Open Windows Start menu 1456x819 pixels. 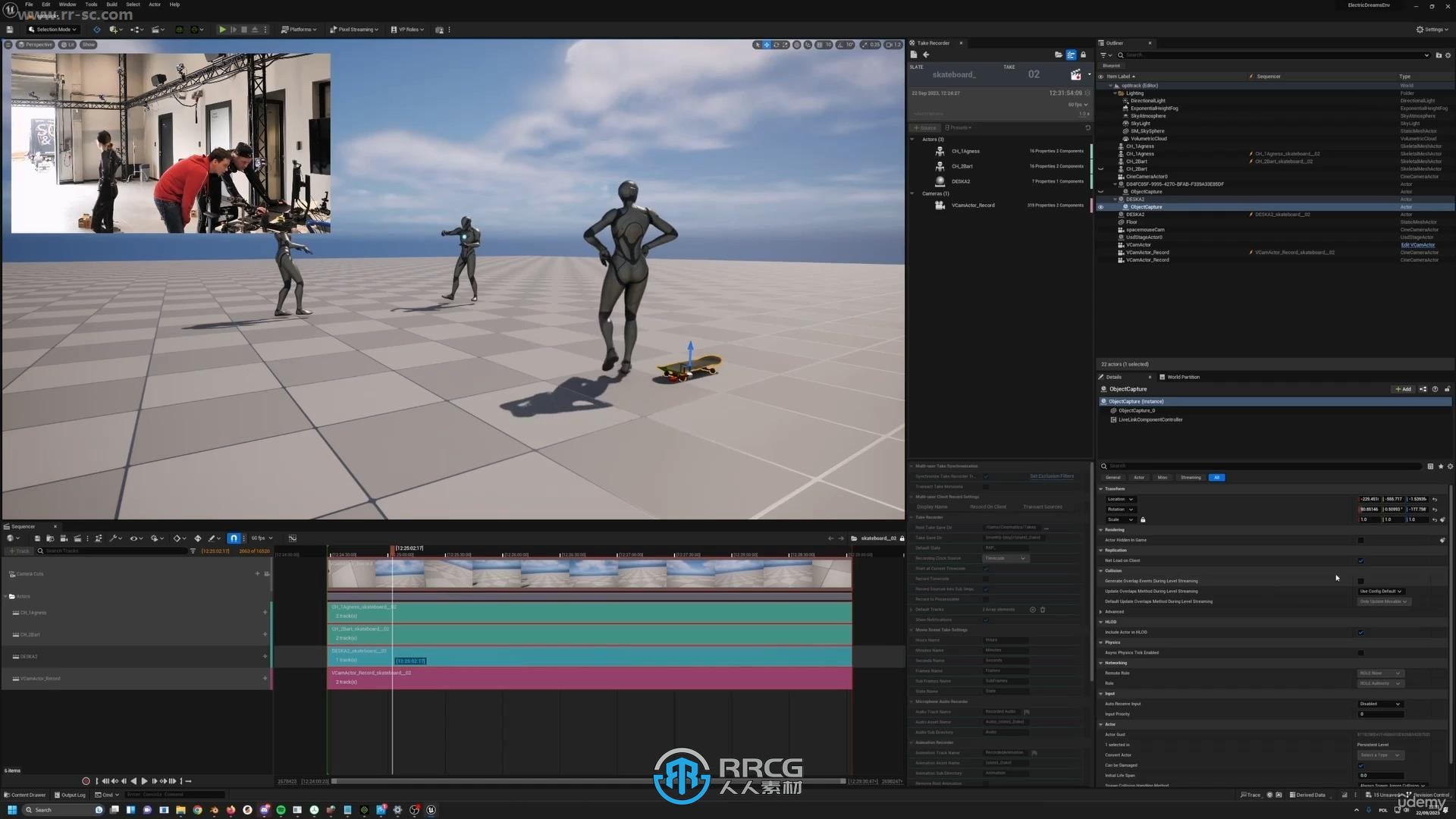(12, 810)
